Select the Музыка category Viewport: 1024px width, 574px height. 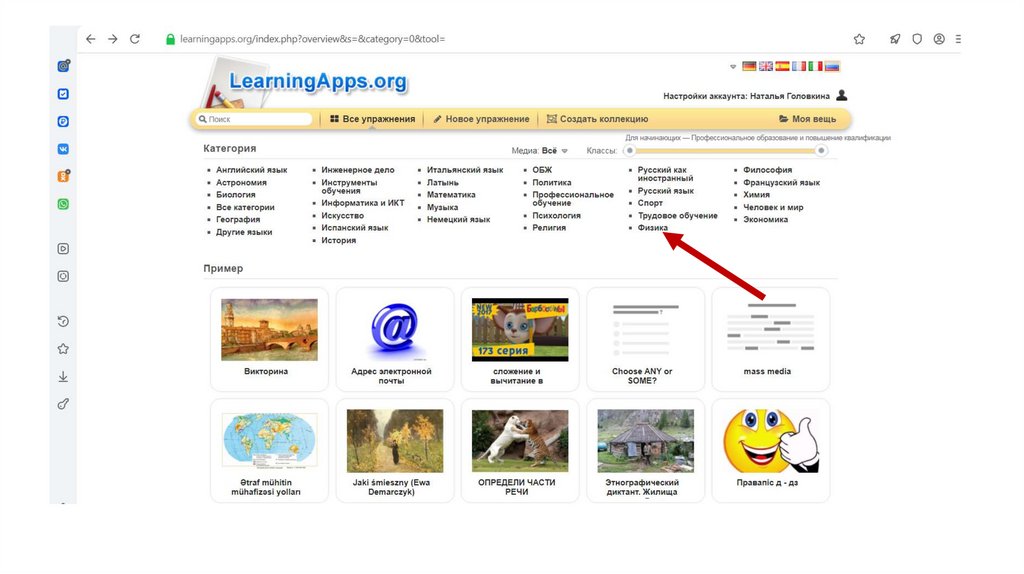tap(442, 207)
